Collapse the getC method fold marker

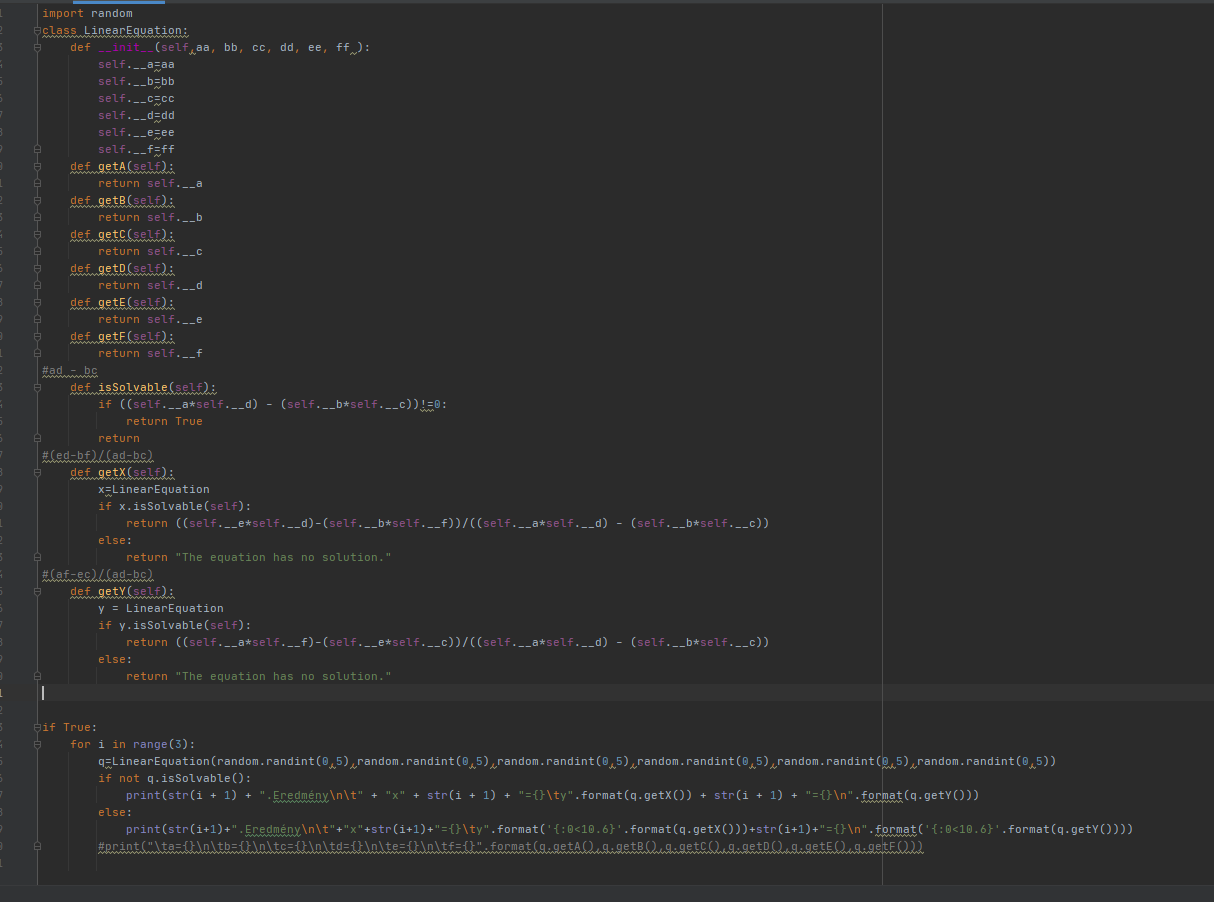click(37, 234)
